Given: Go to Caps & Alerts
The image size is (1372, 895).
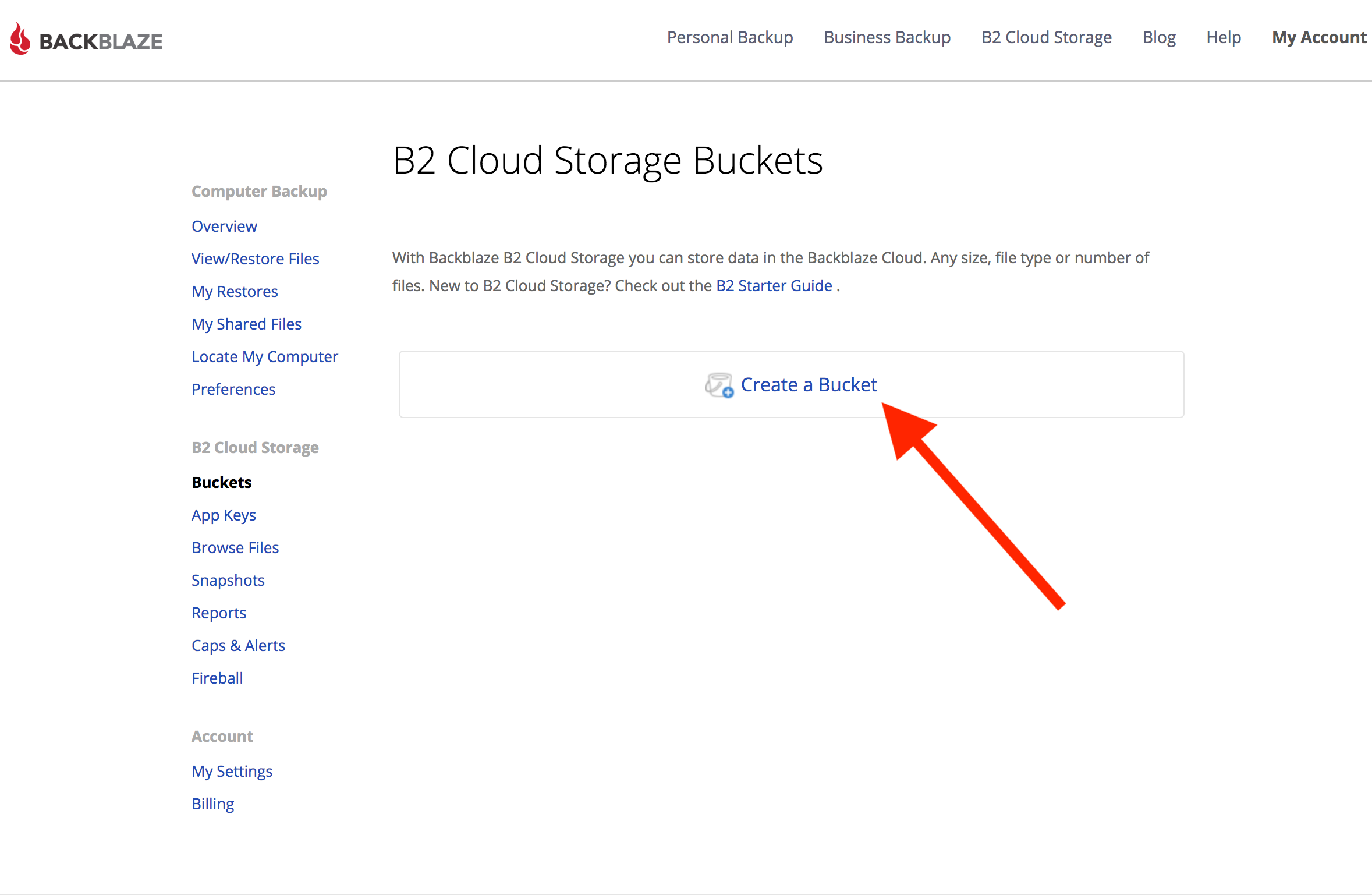Looking at the screenshot, I should click(x=239, y=645).
